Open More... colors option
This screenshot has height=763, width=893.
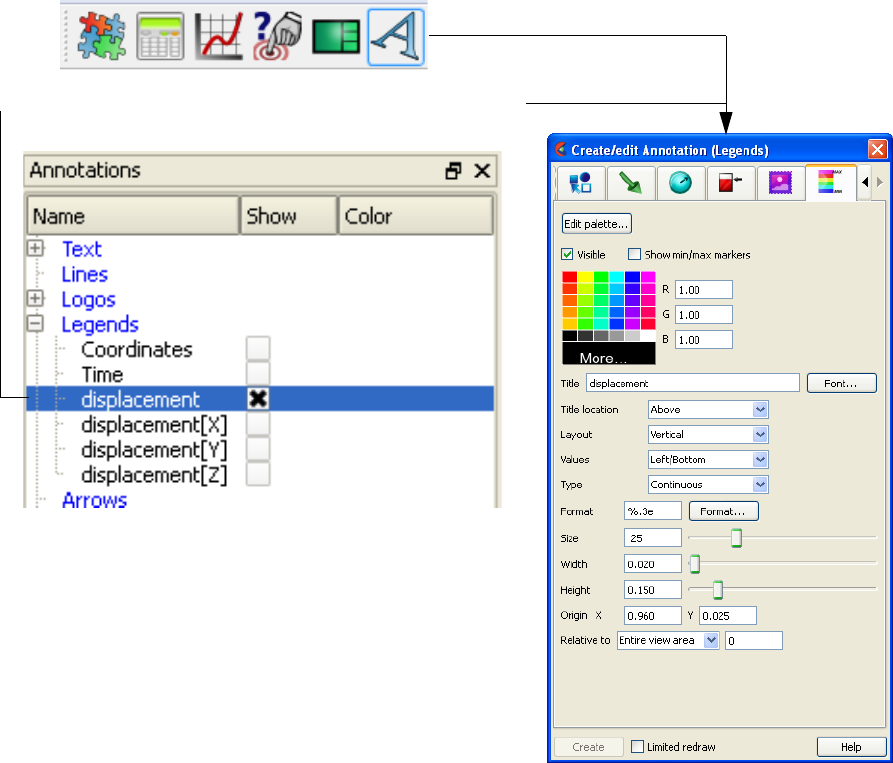608,354
